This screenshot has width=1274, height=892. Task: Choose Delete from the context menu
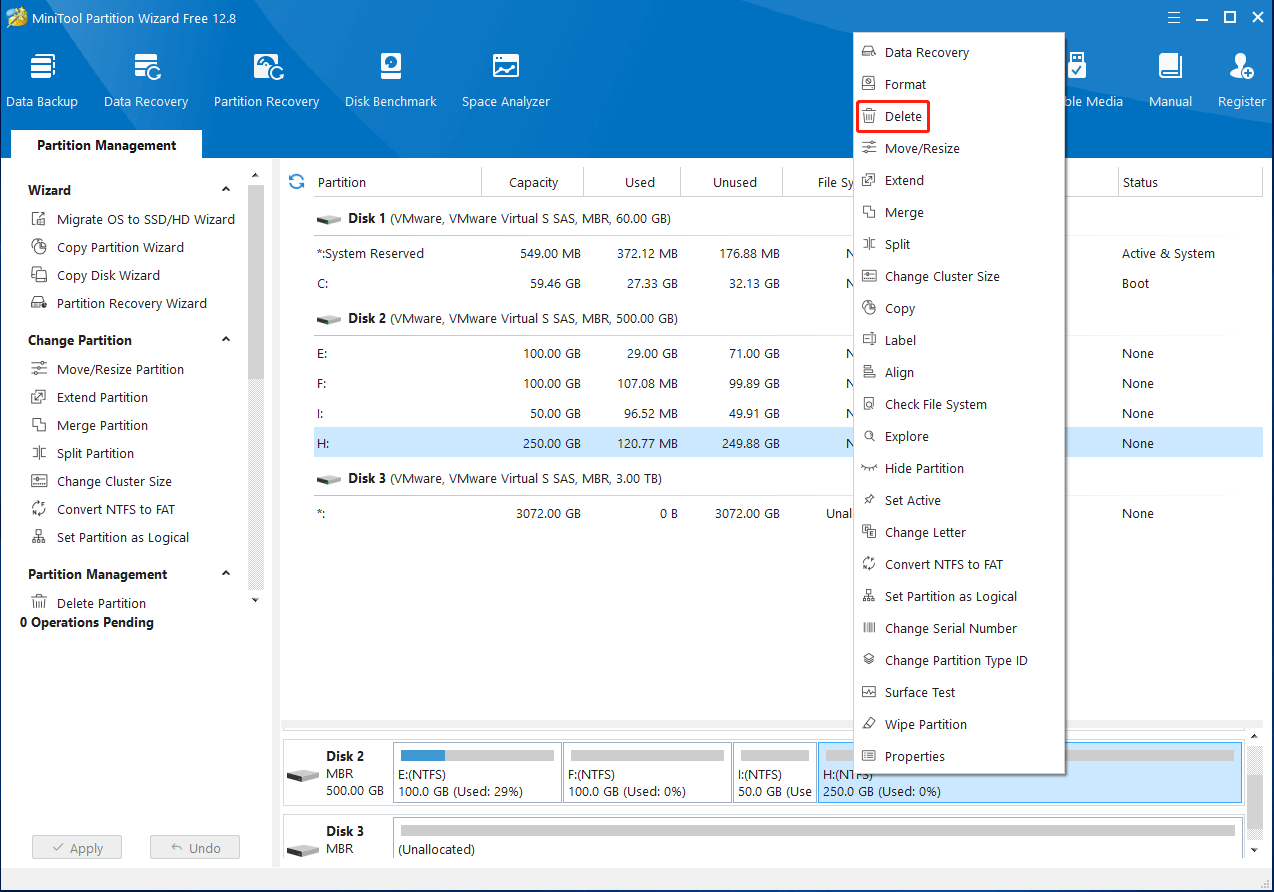tap(903, 117)
